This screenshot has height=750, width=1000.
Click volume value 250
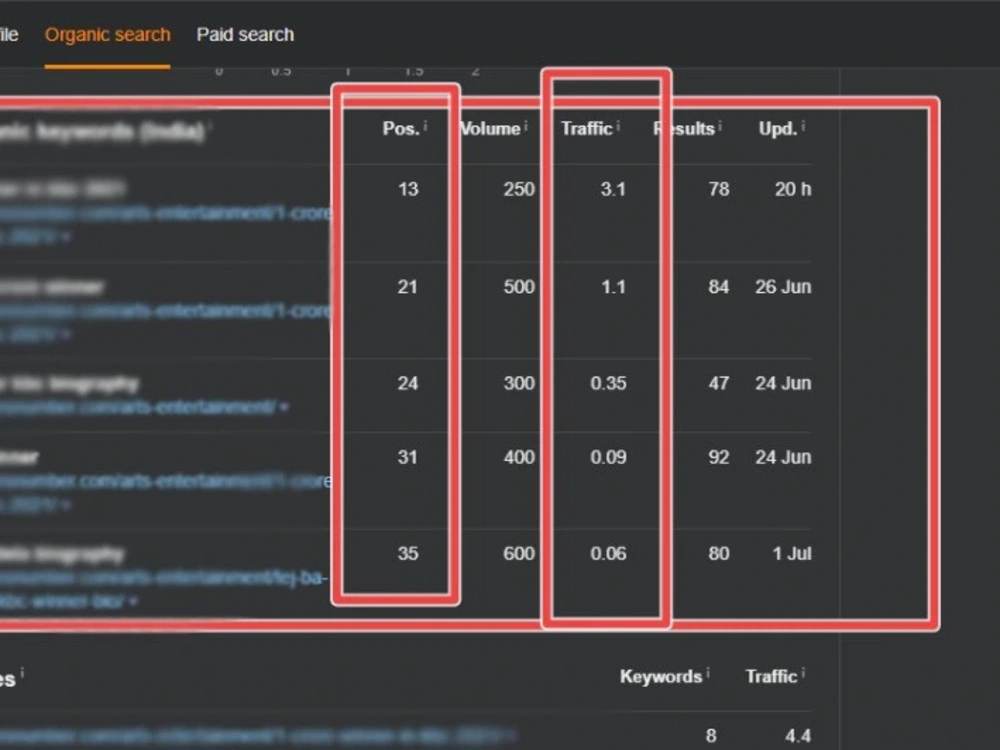tap(519, 189)
